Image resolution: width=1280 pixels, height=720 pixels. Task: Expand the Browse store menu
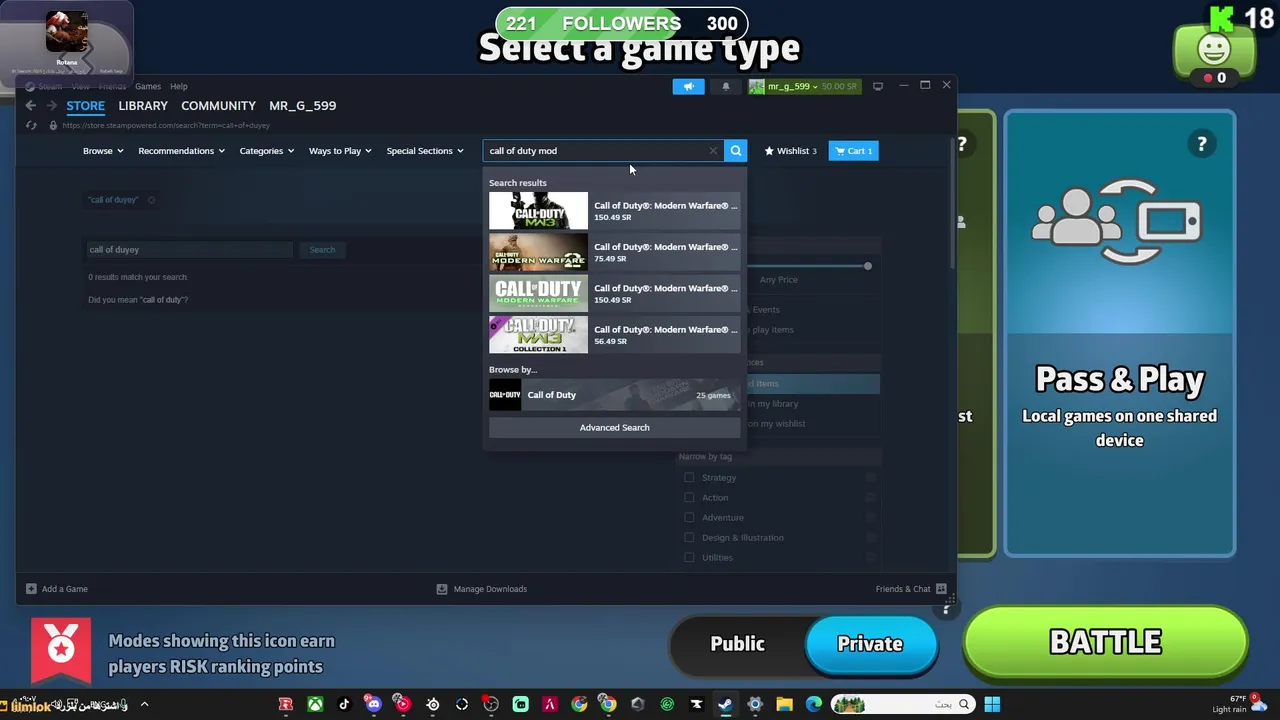[x=103, y=151]
